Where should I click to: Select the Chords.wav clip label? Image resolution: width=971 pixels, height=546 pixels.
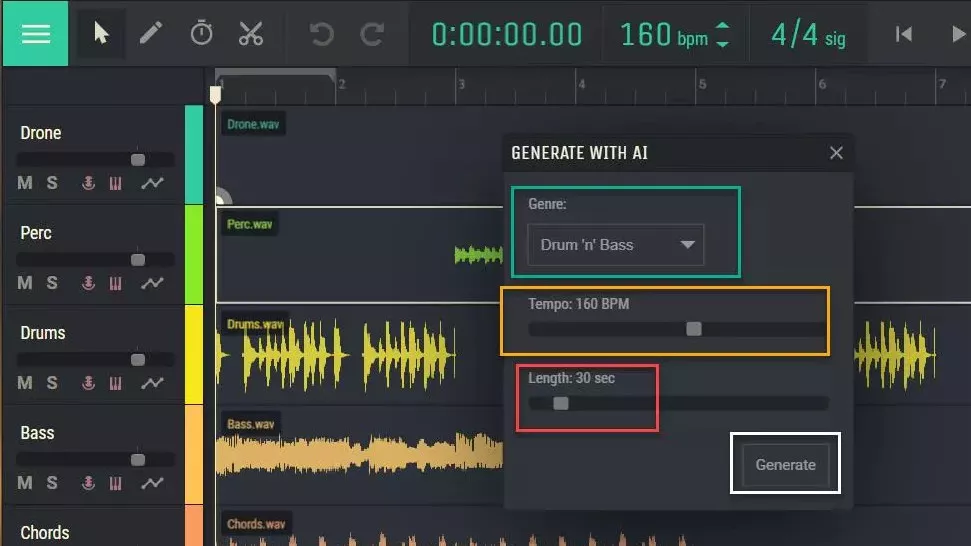click(x=256, y=524)
